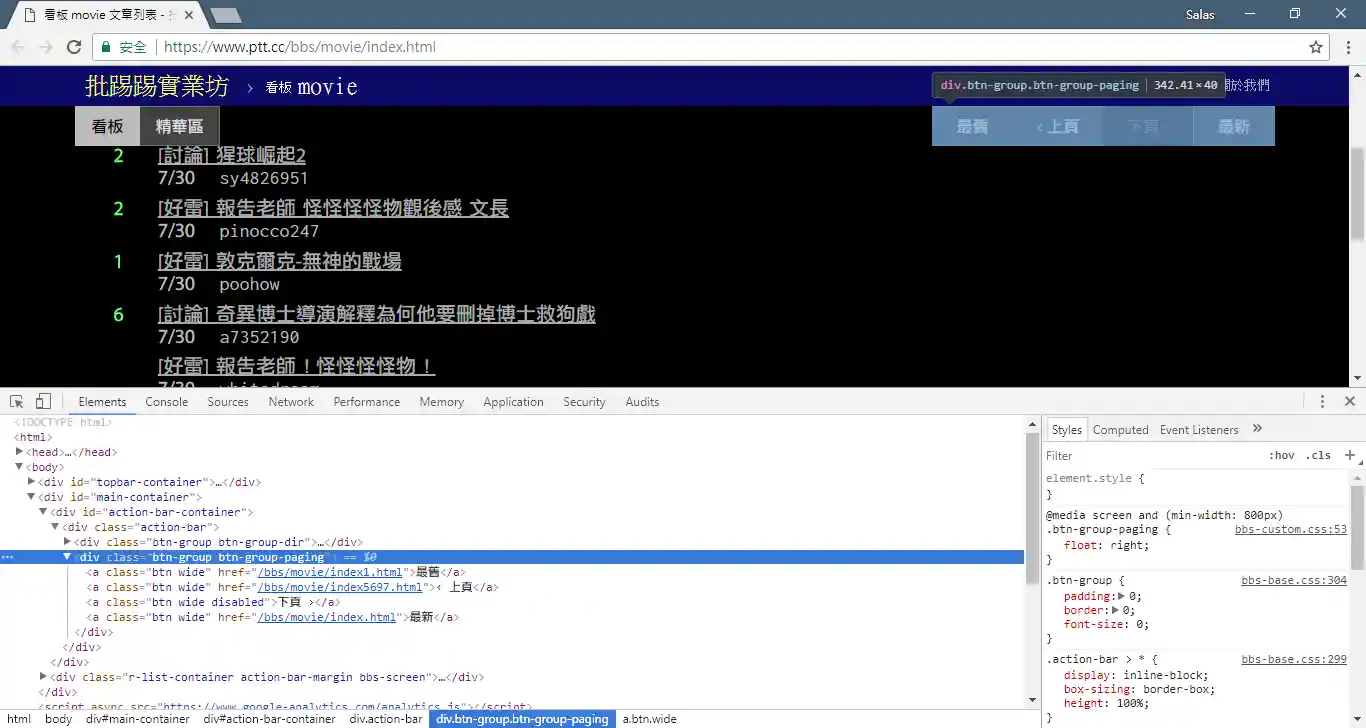The image size is (1366, 728).
Task: Select a.btn.wide in the breadcrumb bar
Action: coord(650,719)
